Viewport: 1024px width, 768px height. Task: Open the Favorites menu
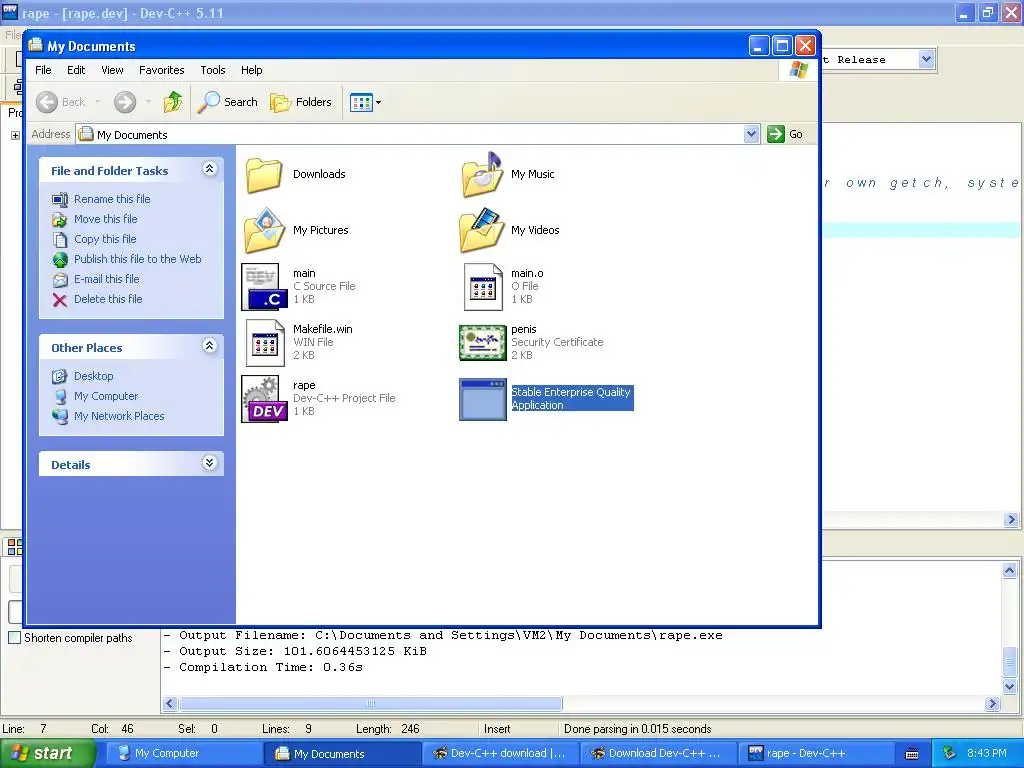(x=161, y=70)
